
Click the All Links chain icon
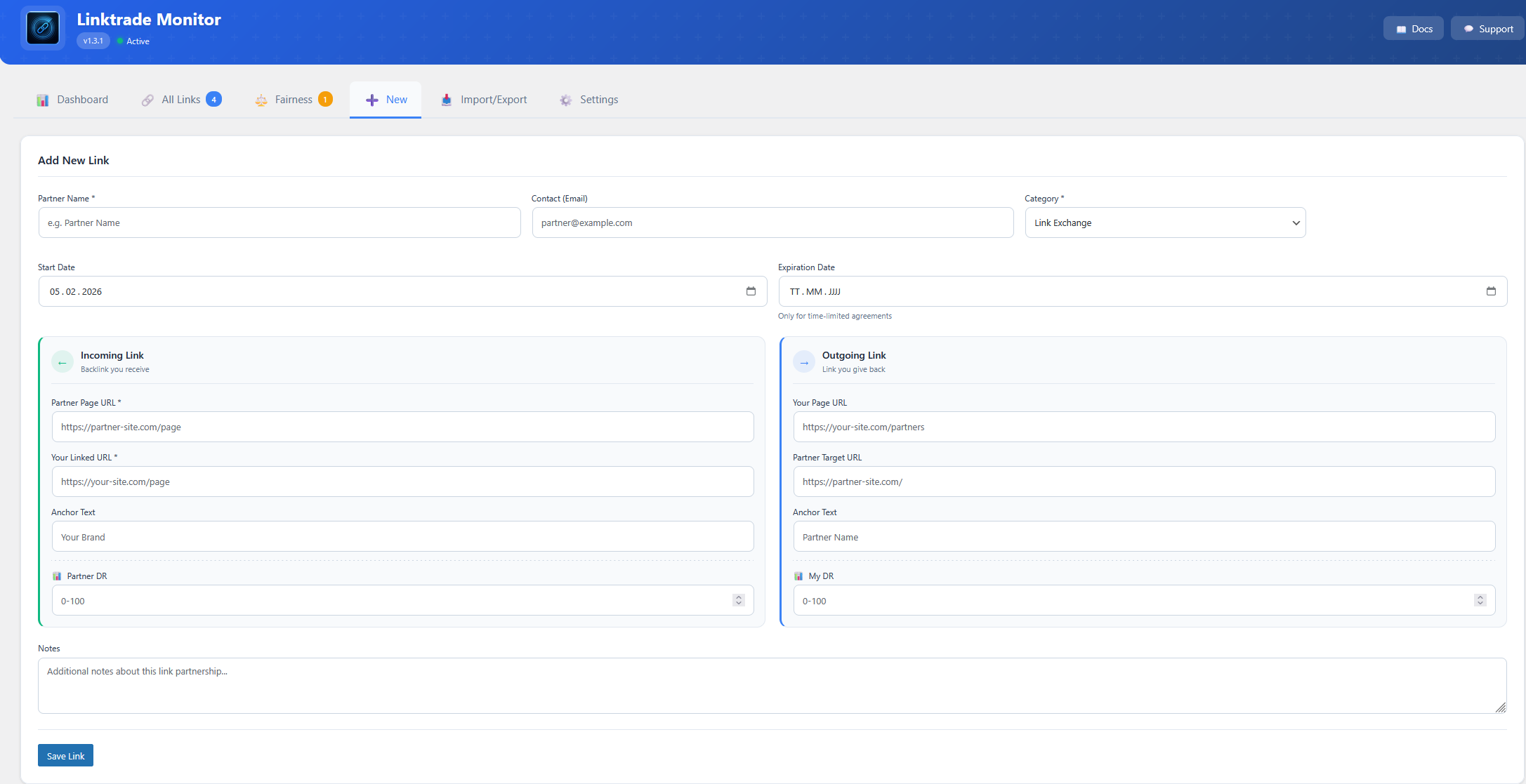click(147, 100)
